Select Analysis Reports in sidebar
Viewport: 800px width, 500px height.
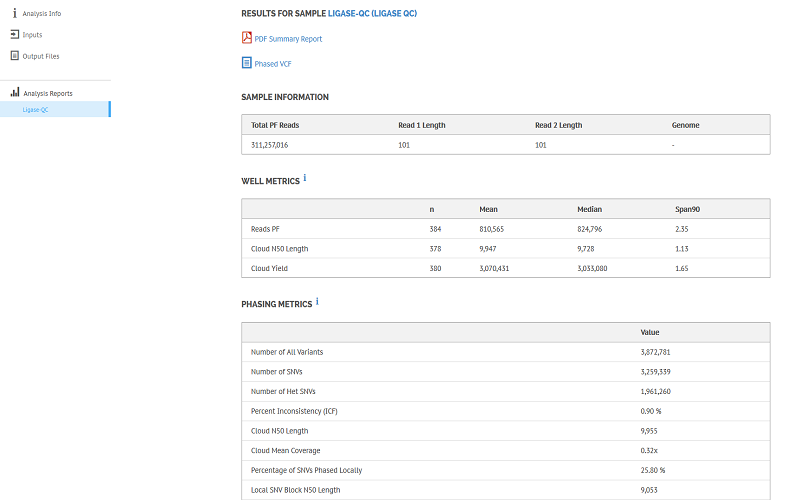click(47, 93)
